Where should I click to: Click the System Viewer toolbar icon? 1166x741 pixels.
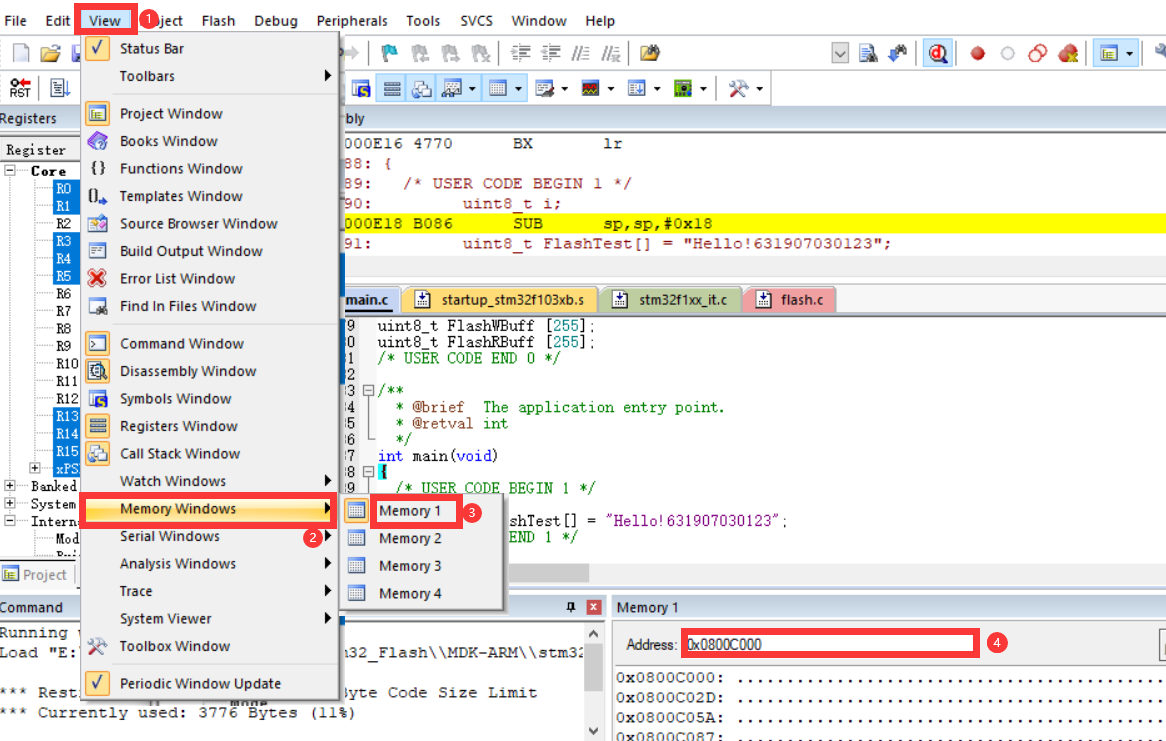click(683, 89)
